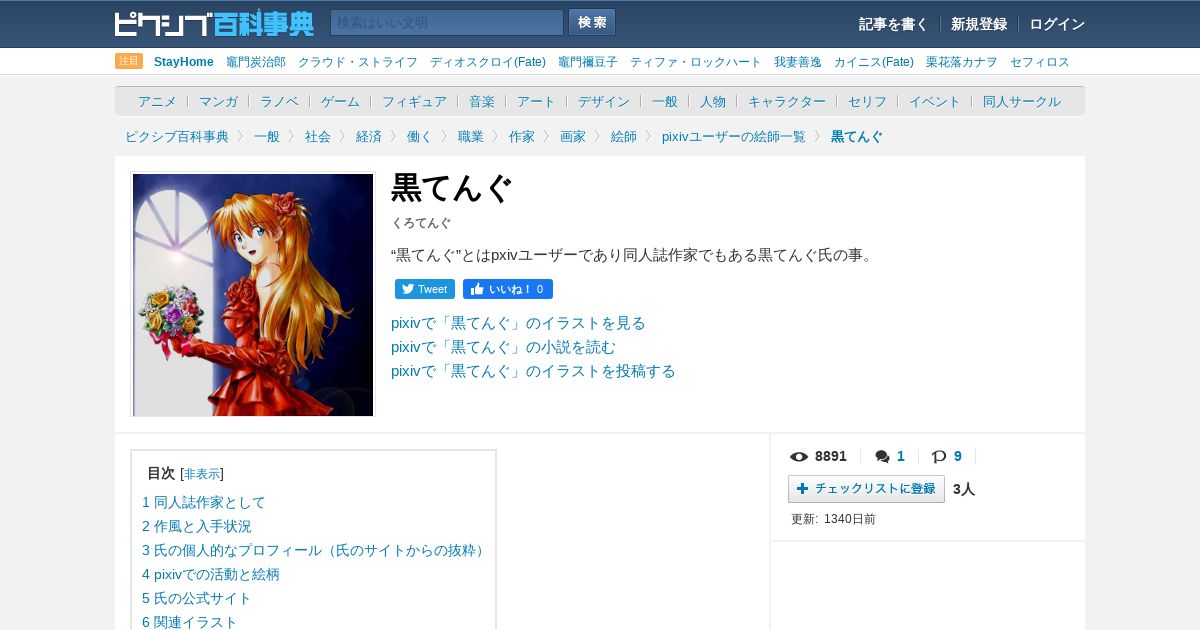Select 音楽 category menu item
Image resolution: width=1200 pixels, height=630 pixels.
tap(482, 101)
